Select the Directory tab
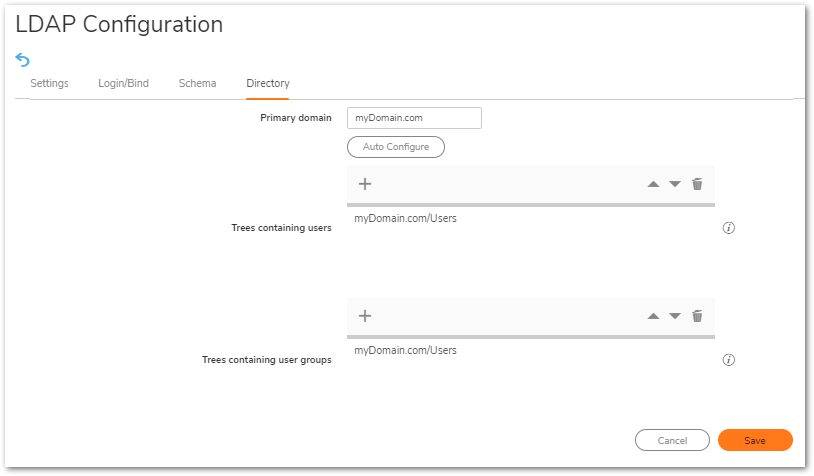Viewport: 814px width, 476px height. 268,84
